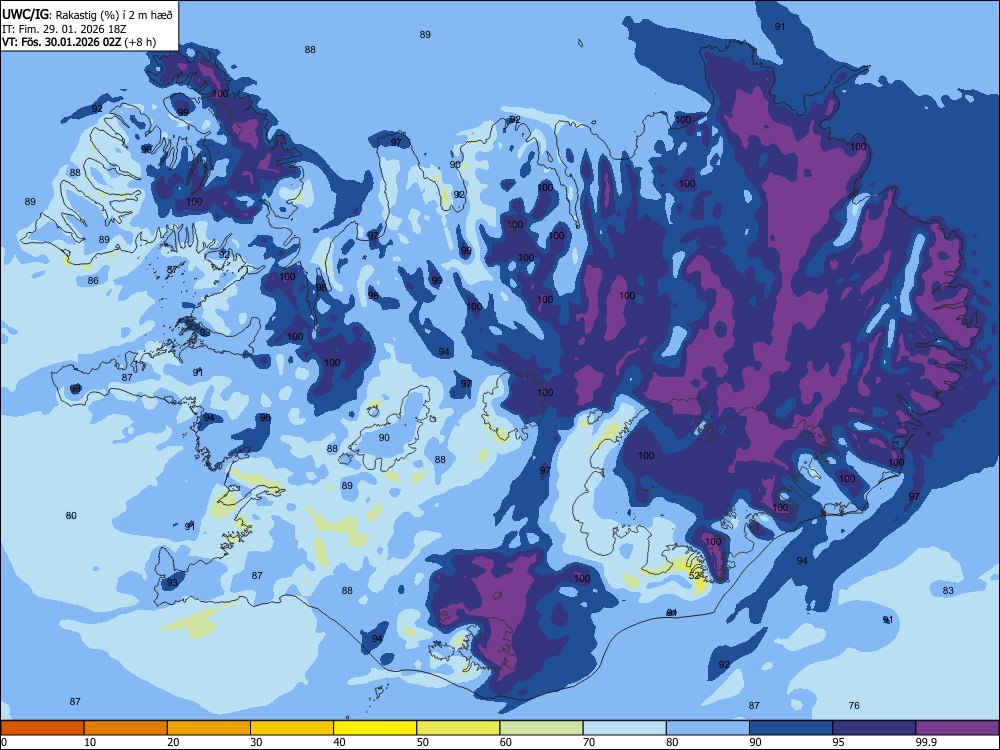Click the light green 60–70 legend swatch
This screenshot has height=750, width=1000.
pyautogui.click(x=541, y=728)
